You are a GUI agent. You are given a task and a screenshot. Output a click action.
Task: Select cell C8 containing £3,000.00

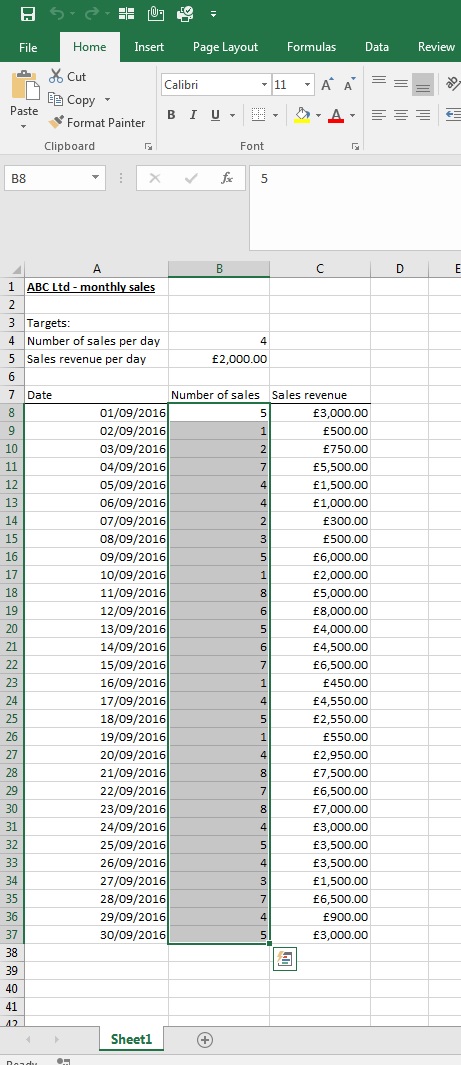click(x=320, y=413)
